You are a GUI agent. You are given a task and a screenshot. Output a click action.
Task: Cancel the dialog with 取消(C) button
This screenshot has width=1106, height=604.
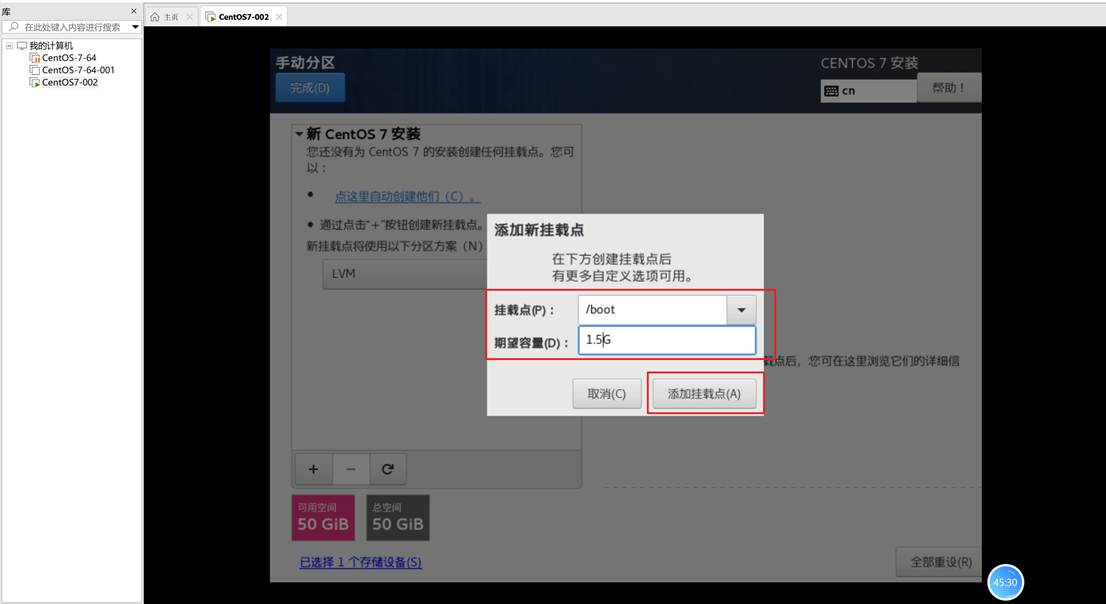click(607, 394)
